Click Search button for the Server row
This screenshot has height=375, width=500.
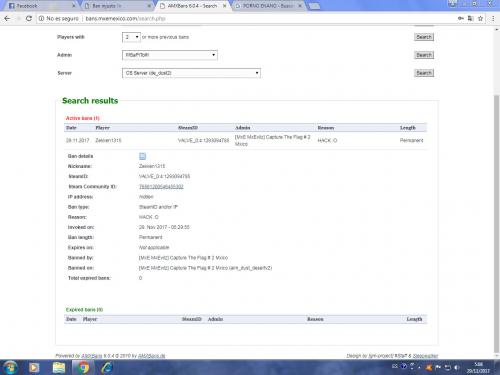(424, 73)
